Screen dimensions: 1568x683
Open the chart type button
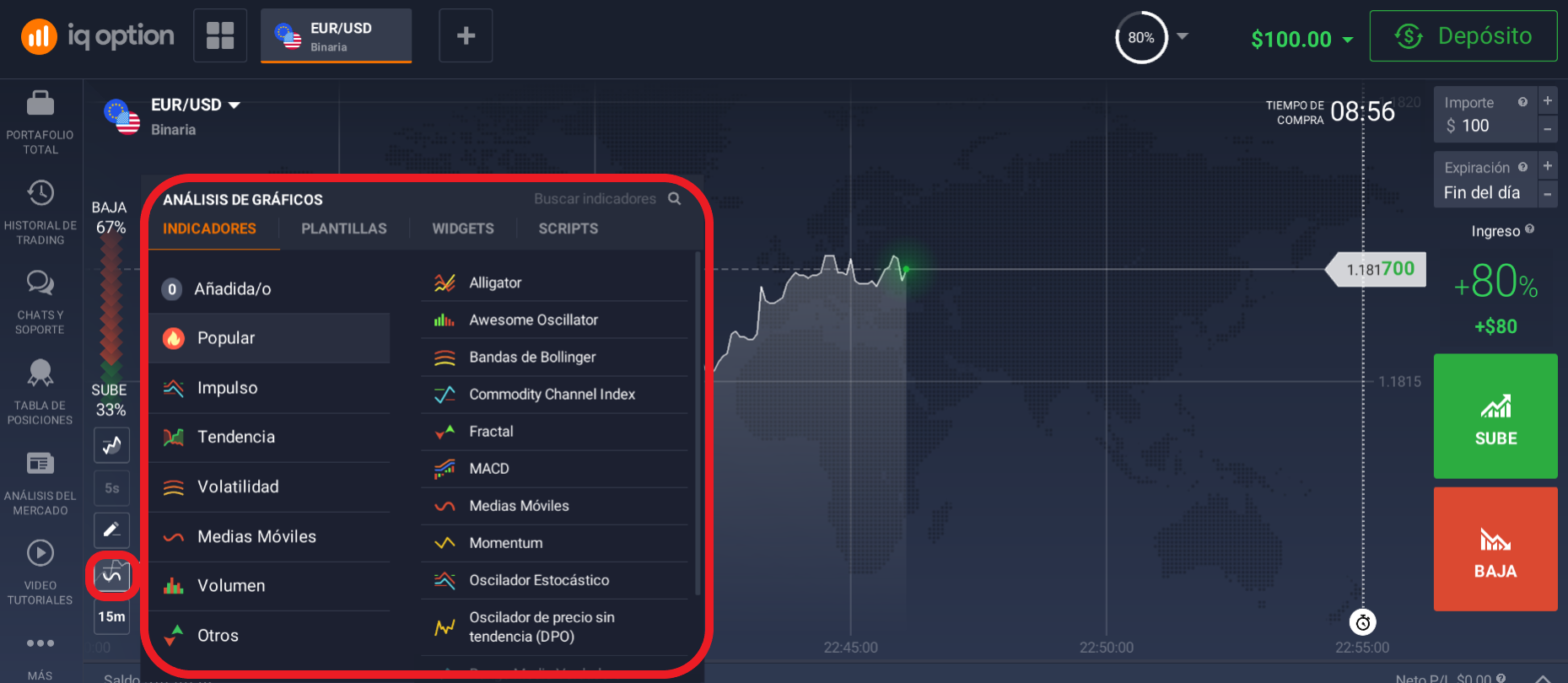tap(111, 444)
